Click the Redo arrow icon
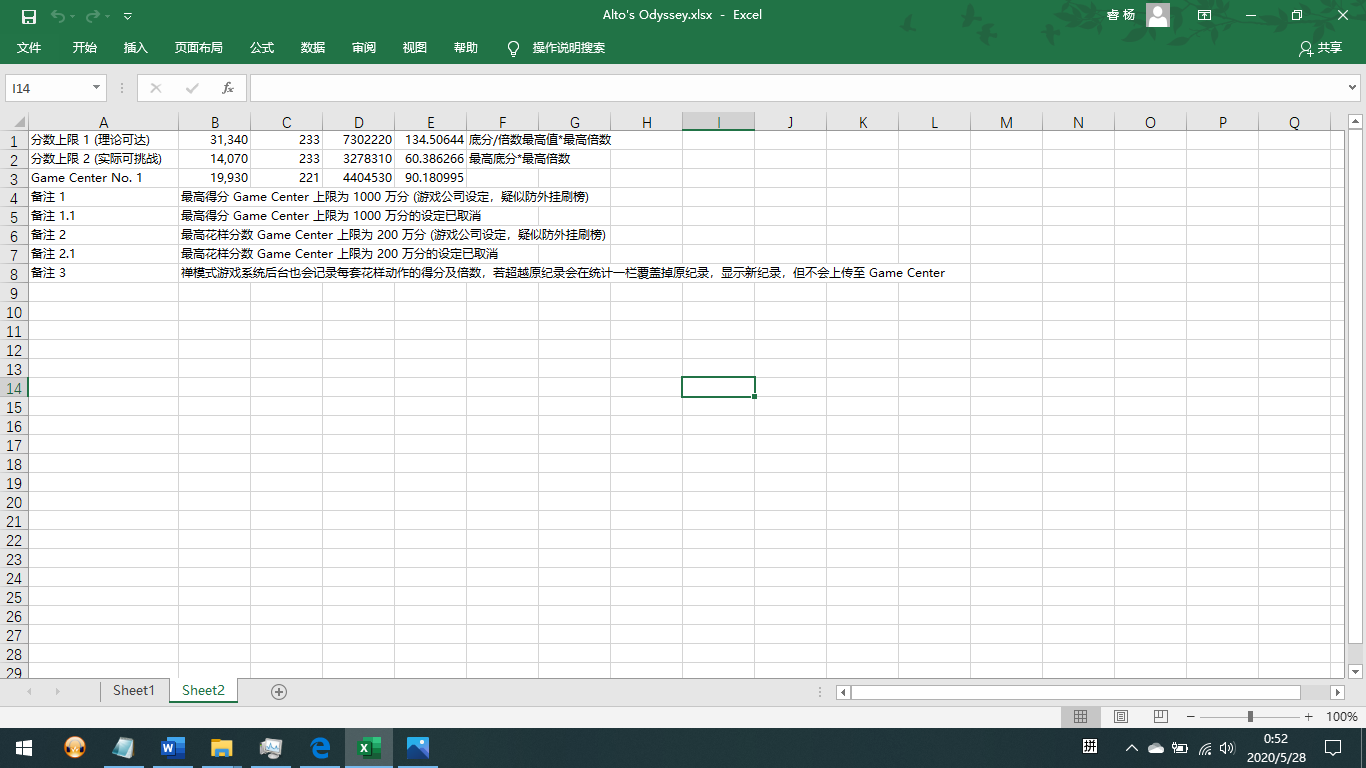Viewport: 1366px width, 768px height. 93,16
